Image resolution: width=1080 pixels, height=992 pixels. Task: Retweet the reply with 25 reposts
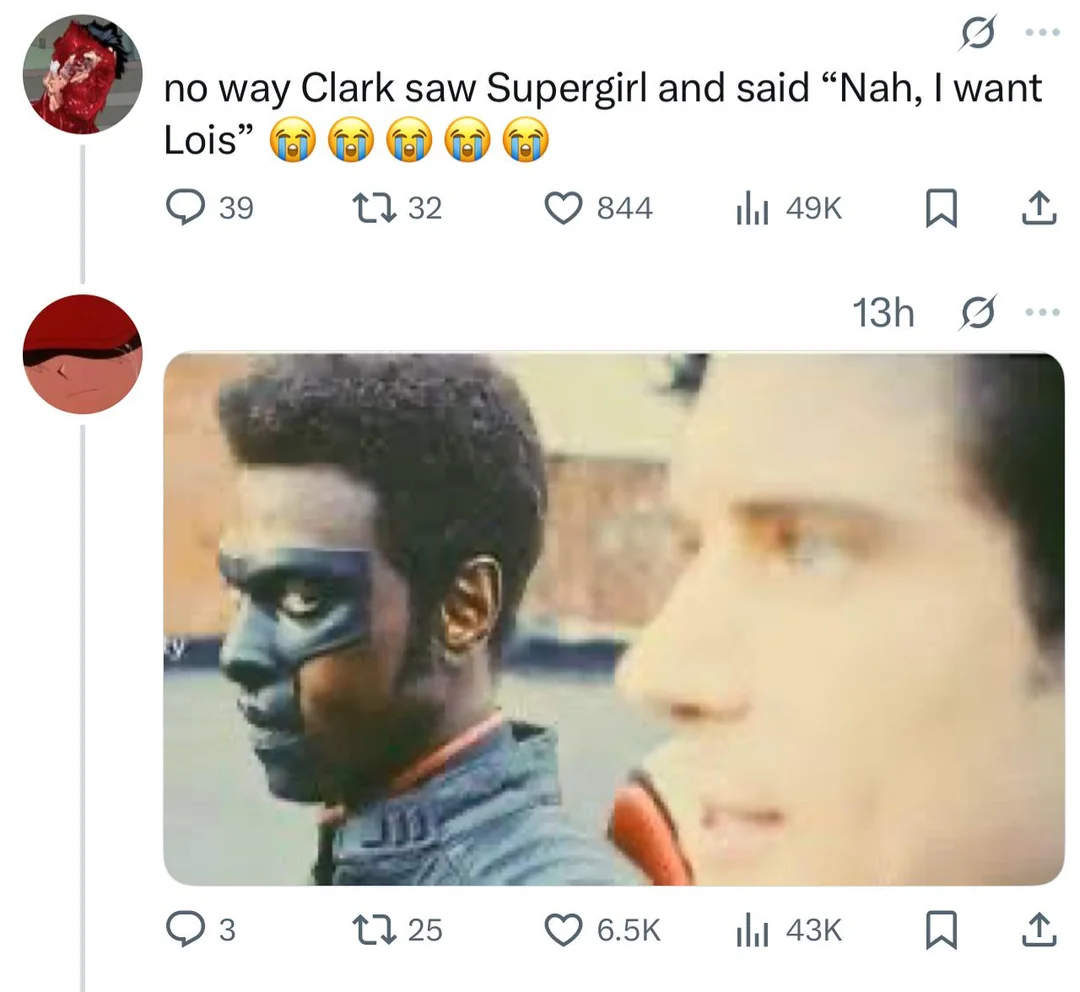point(397,930)
